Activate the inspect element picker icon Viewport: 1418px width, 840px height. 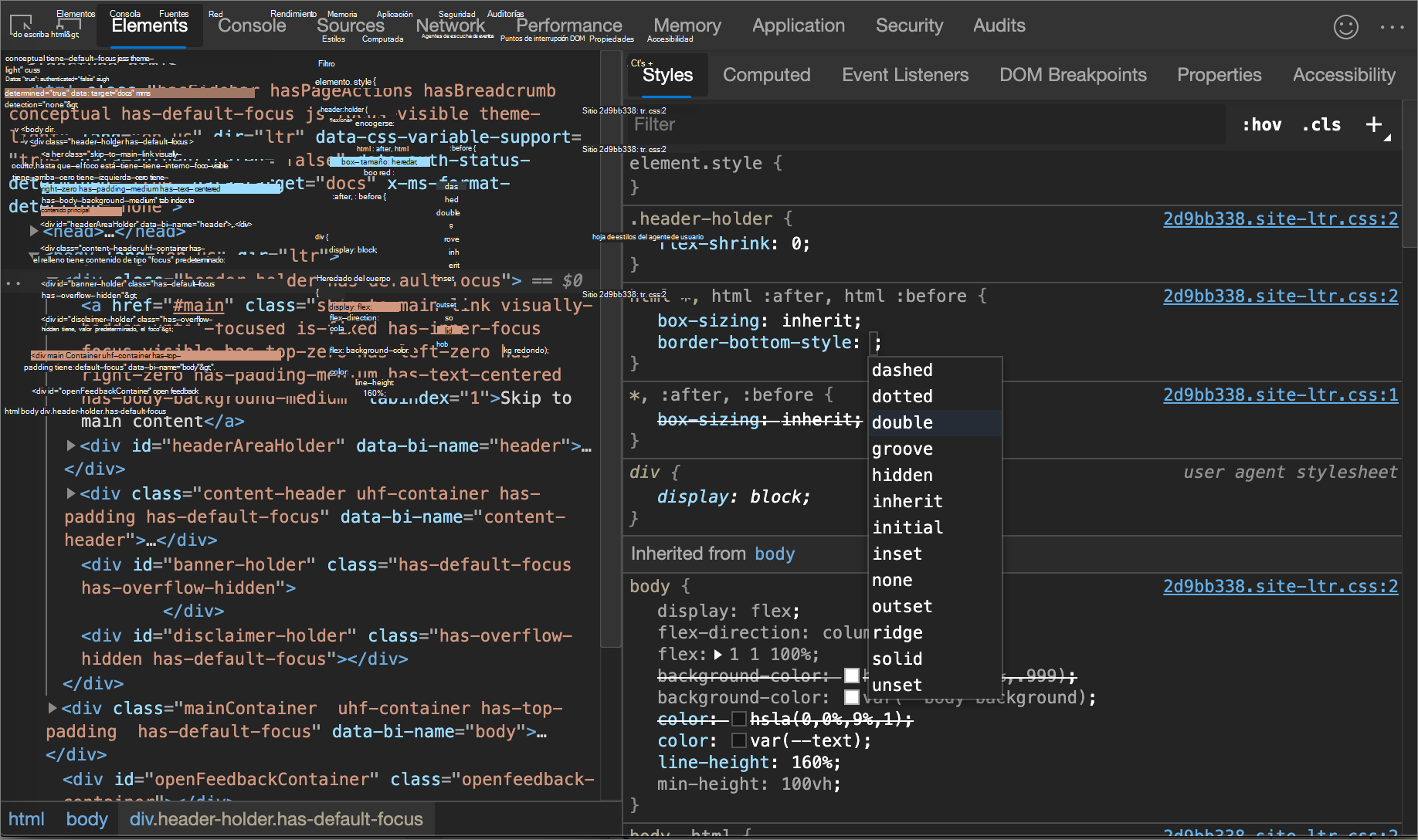pyautogui.click(x=21, y=24)
